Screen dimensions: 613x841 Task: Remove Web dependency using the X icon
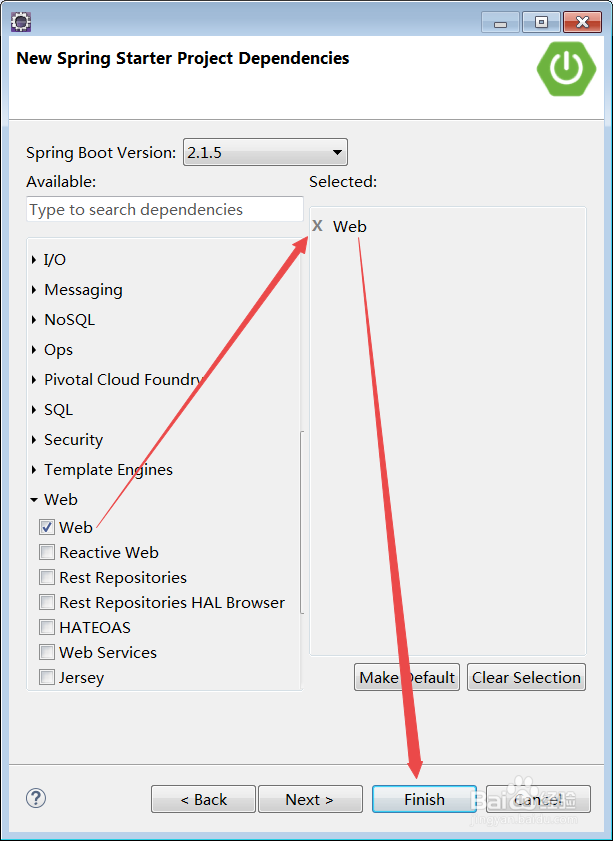pyautogui.click(x=317, y=226)
